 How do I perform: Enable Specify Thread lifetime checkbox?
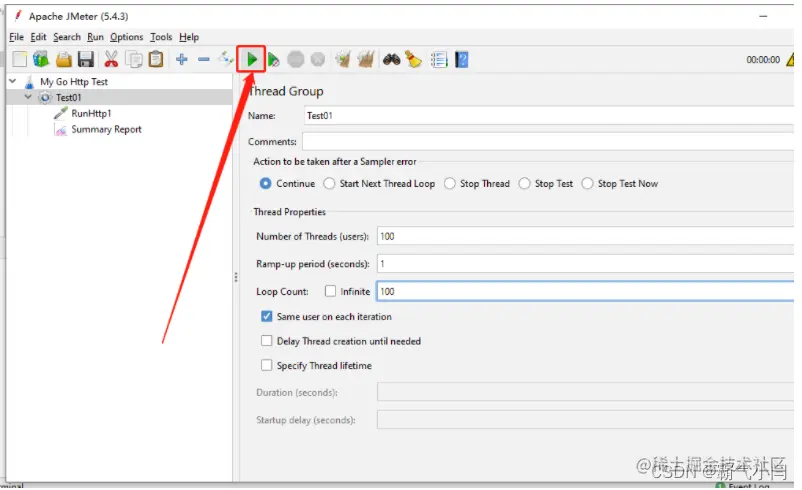click(x=266, y=365)
